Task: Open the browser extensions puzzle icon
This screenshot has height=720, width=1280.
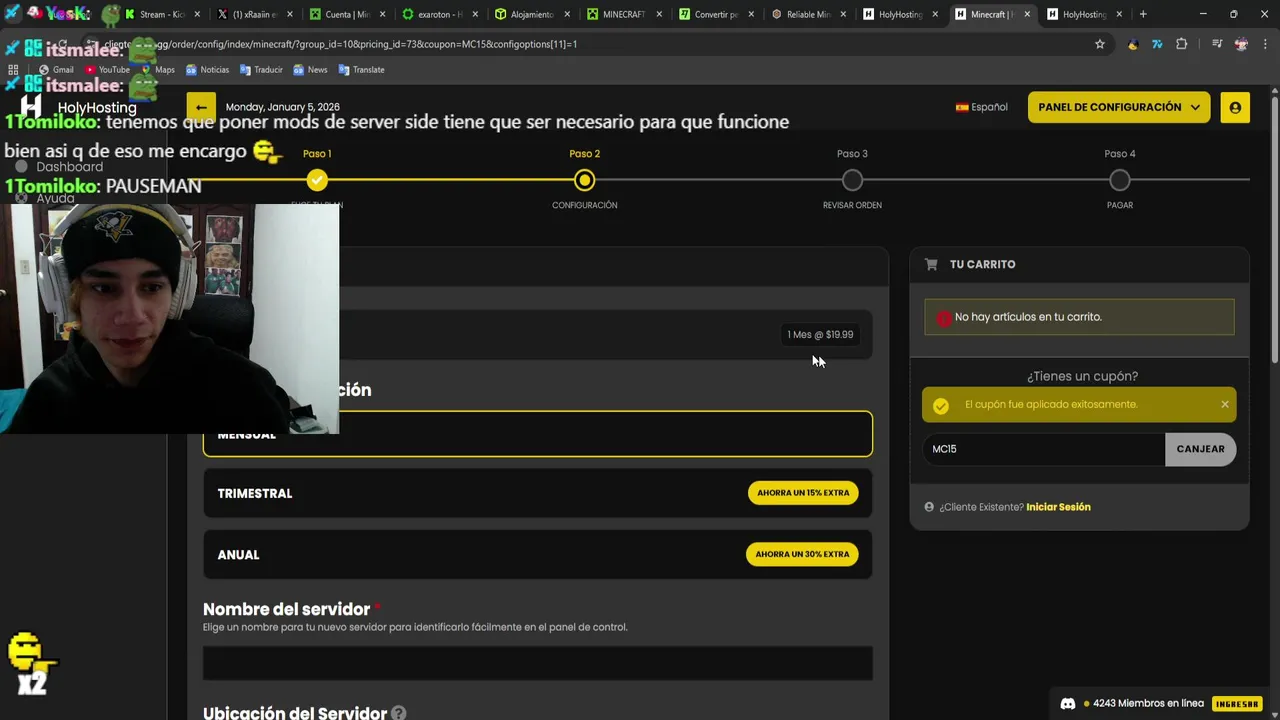Action: coord(1182,44)
